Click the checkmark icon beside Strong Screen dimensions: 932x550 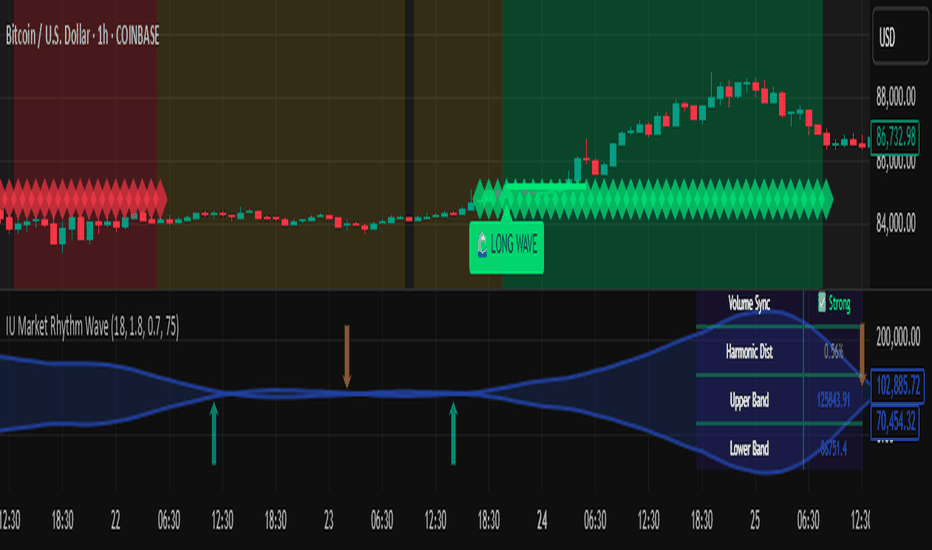pos(821,302)
